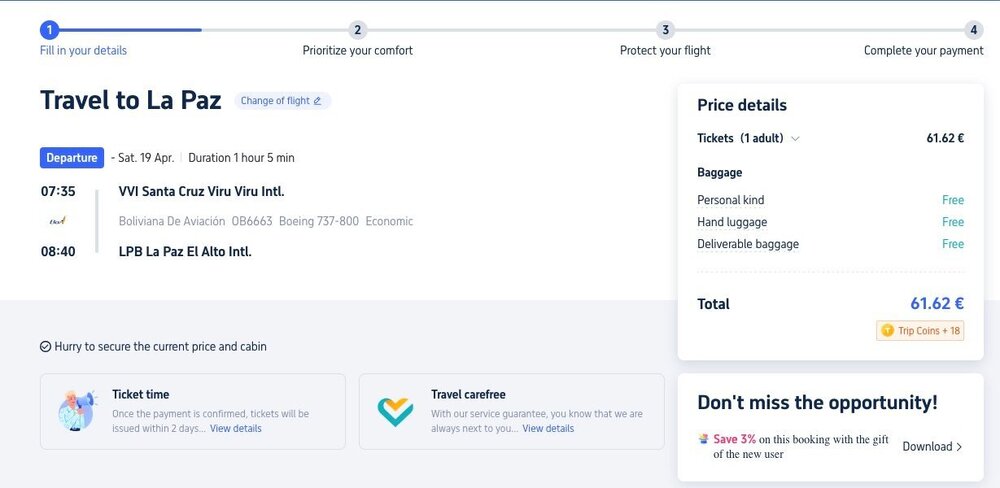Click the Travel carefree heart icon
This screenshot has width=1000, height=488.
tap(395, 410)
